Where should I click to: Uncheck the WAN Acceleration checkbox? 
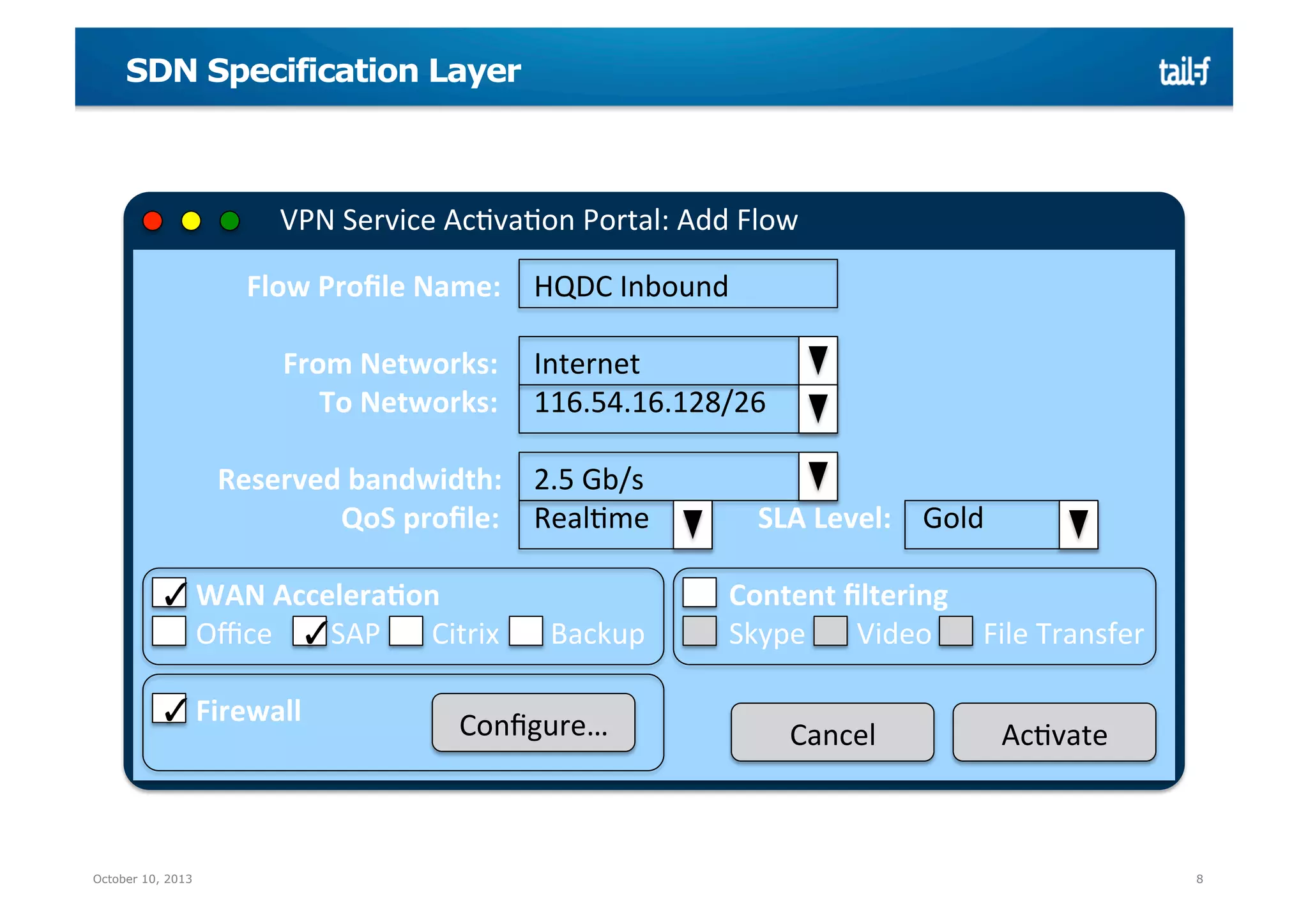169,593
